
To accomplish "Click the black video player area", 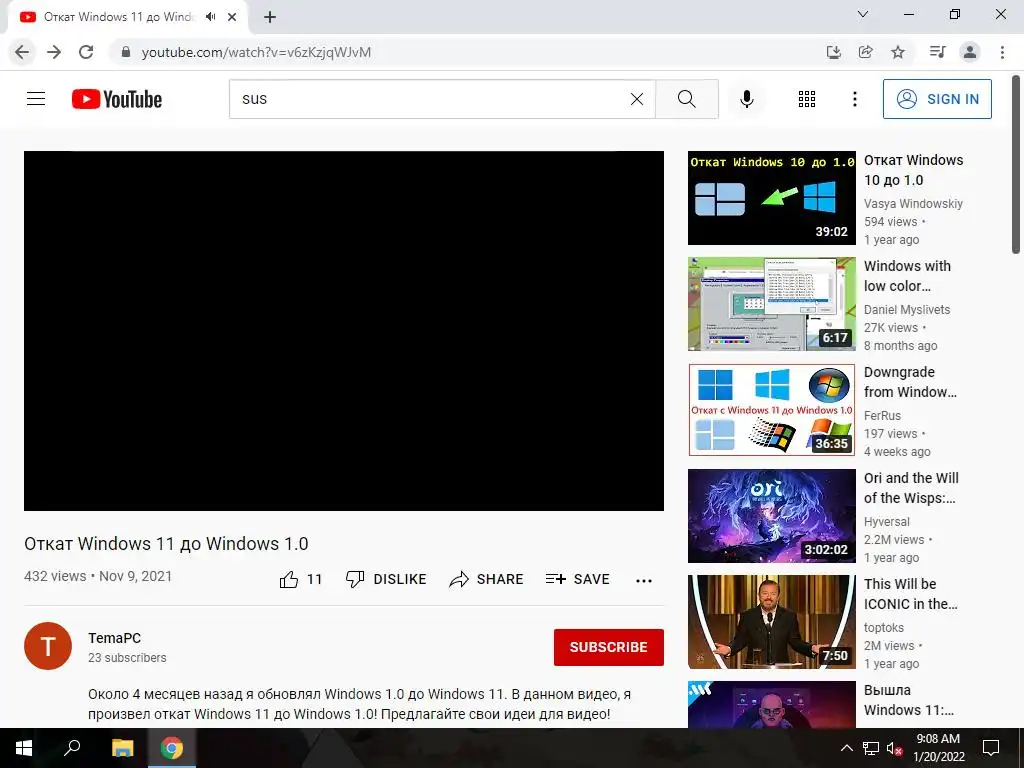I will 344,331.
